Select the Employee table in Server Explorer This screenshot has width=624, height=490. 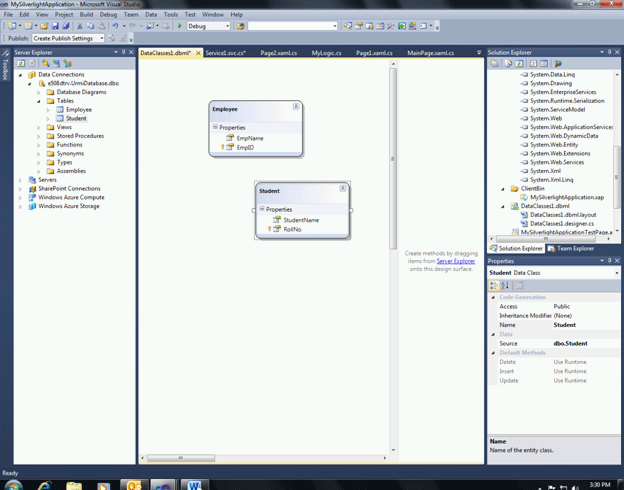tap(79, 110)
